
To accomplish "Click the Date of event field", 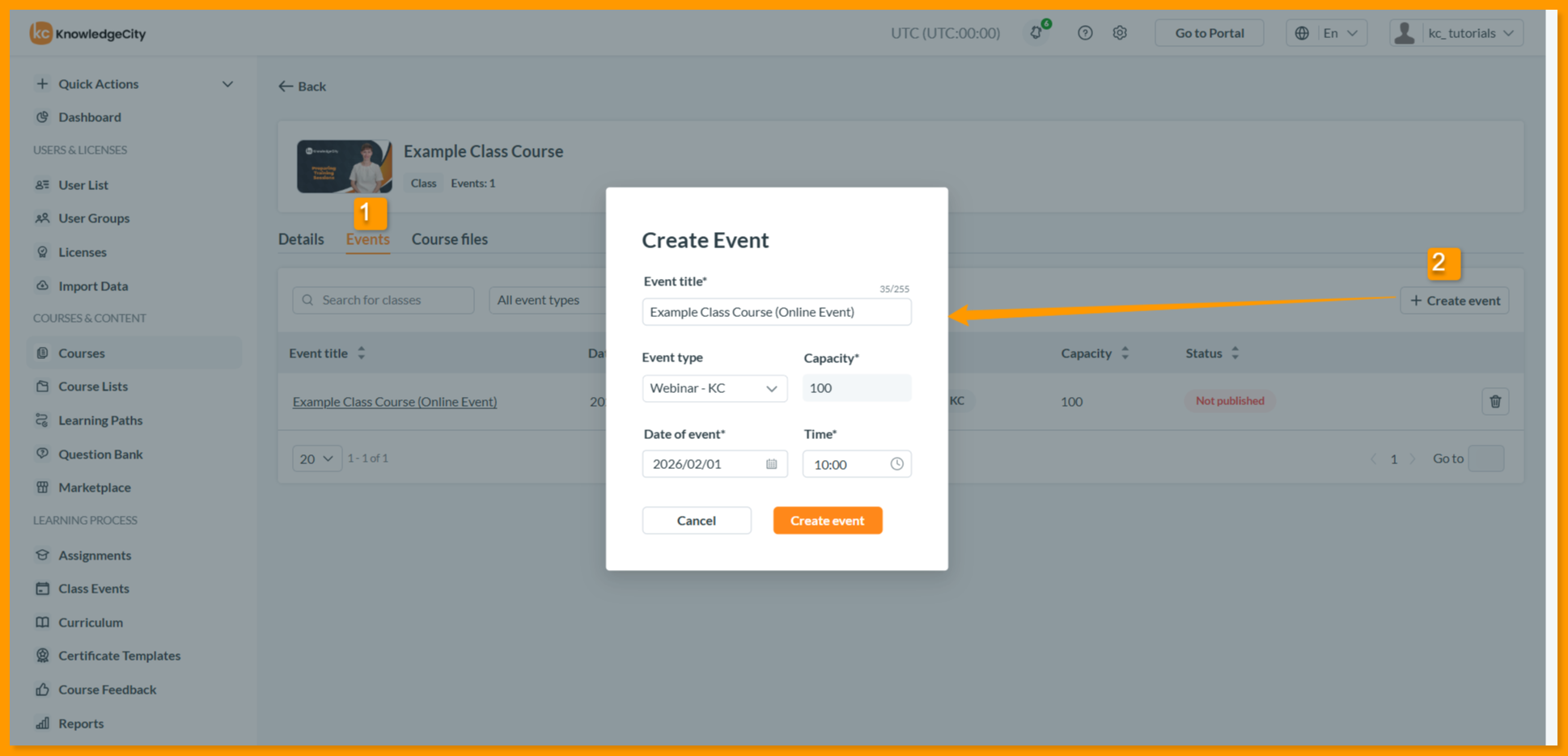I will 714,464.
